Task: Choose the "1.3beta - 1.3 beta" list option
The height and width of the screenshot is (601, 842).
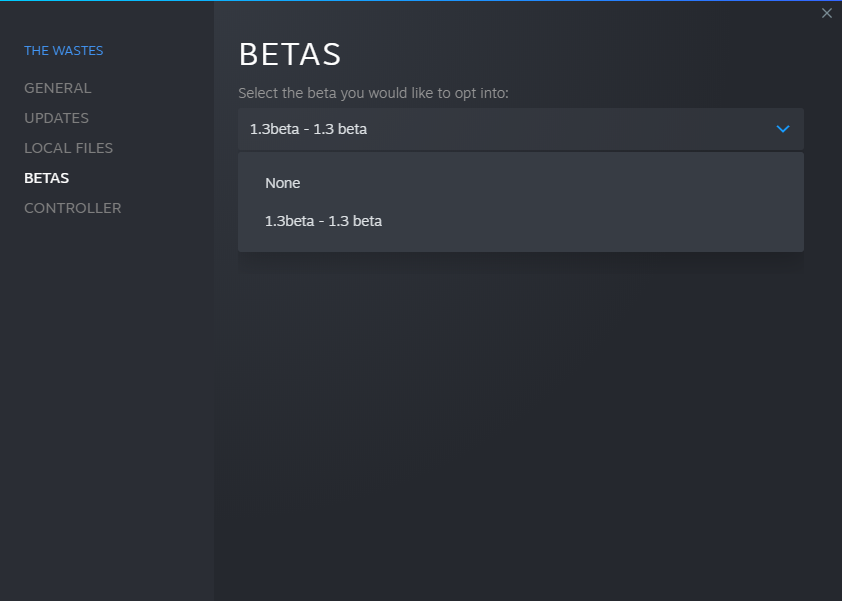Action: pyautogui.click(x=323, y=221)
